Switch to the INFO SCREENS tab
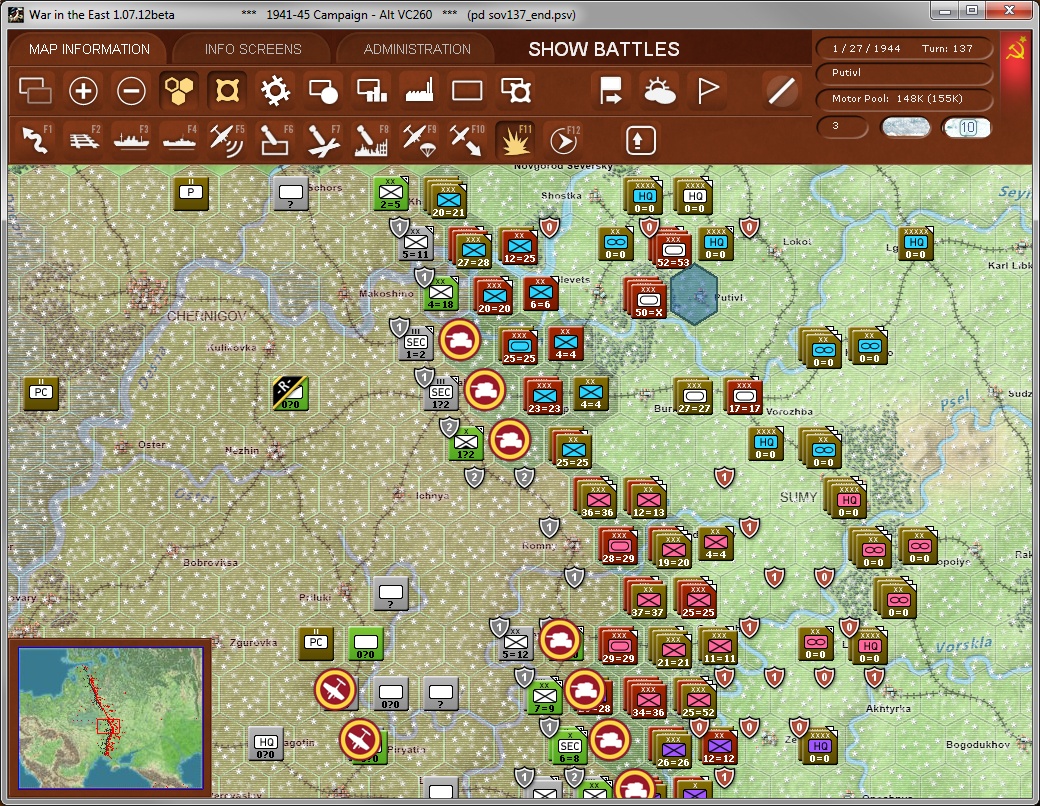 coord(252,48)
